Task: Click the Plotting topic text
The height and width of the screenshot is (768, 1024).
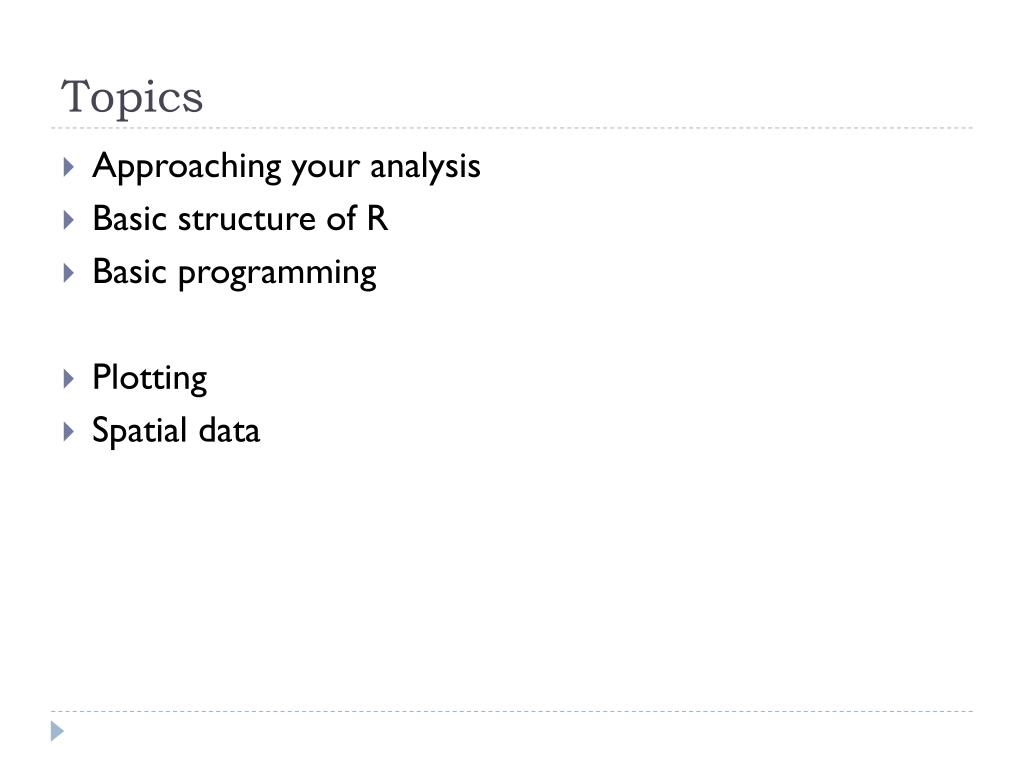Action: 150,379
